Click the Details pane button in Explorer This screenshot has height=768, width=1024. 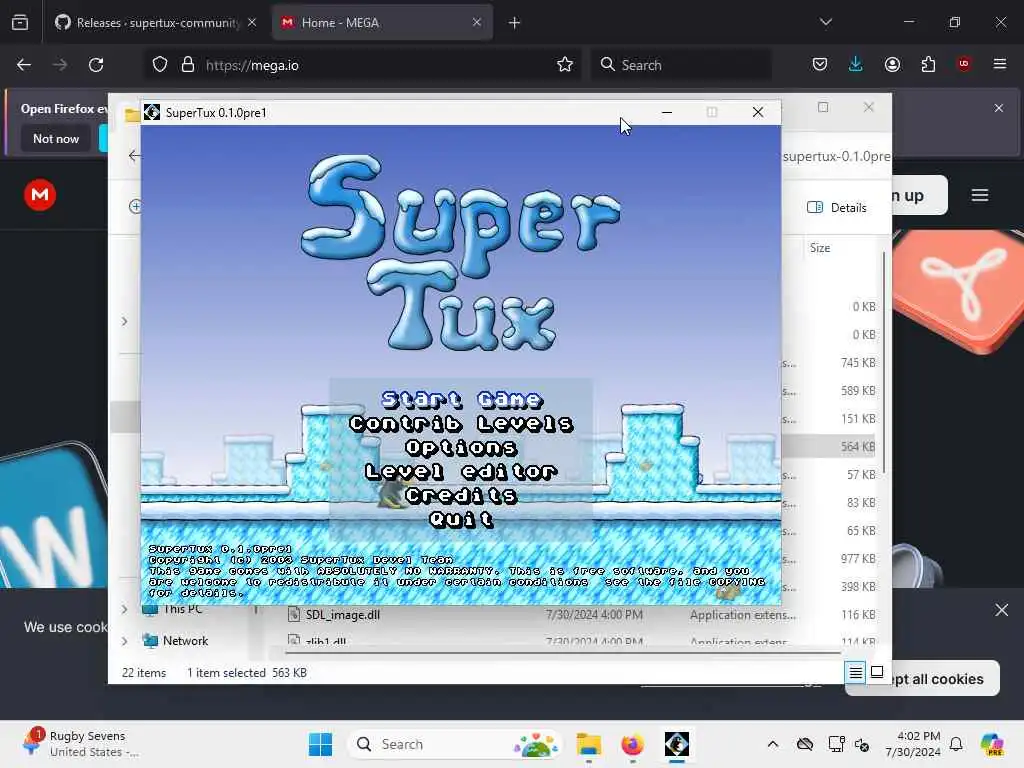click(x=837, y=208)
